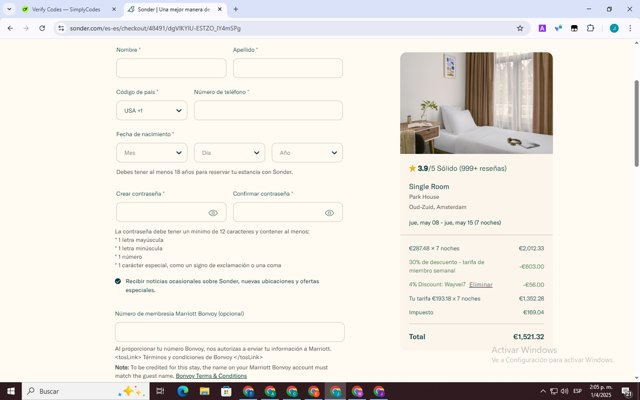640x400 pixels.
Task: Go back using the browser arrow
Action: tap(10, 28)
